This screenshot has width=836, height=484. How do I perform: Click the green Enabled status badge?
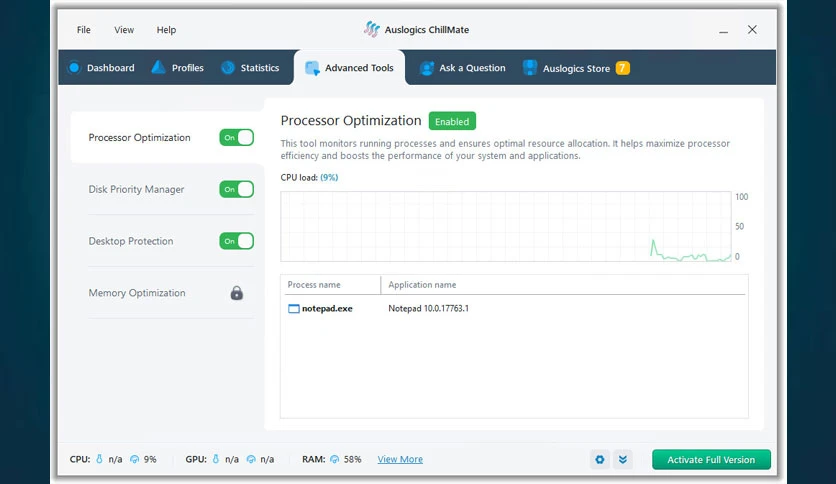pos(452,122)
